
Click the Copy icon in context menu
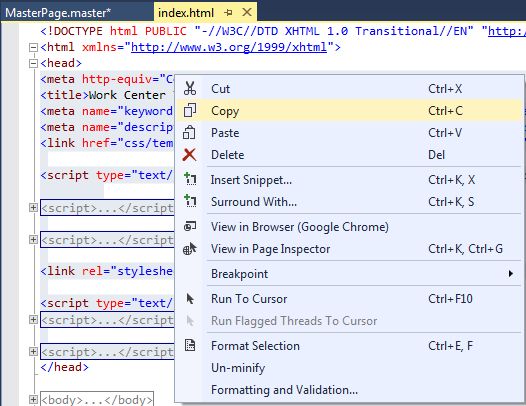[190, 110]
